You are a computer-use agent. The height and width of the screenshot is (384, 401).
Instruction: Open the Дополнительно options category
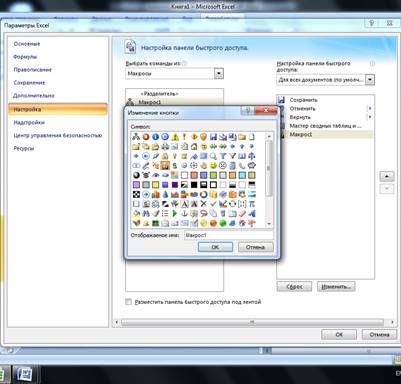[x=34, y=96]
